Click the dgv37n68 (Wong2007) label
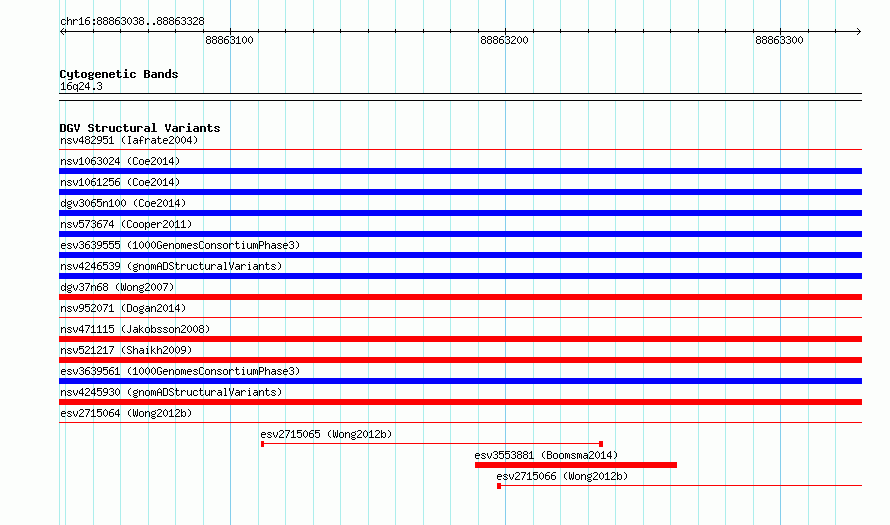Viewport: 890px width, 525px height. (x=117, y=287)
